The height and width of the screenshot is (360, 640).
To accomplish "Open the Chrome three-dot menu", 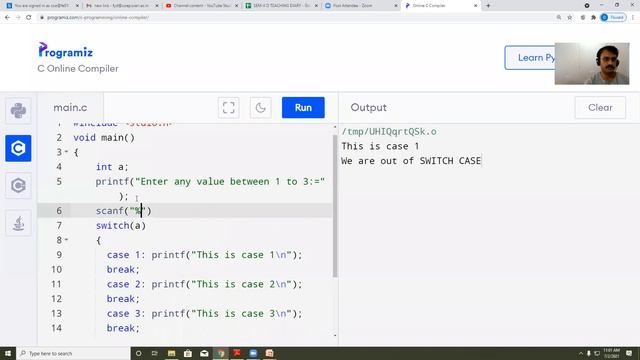I will click(x=633, y=18).
